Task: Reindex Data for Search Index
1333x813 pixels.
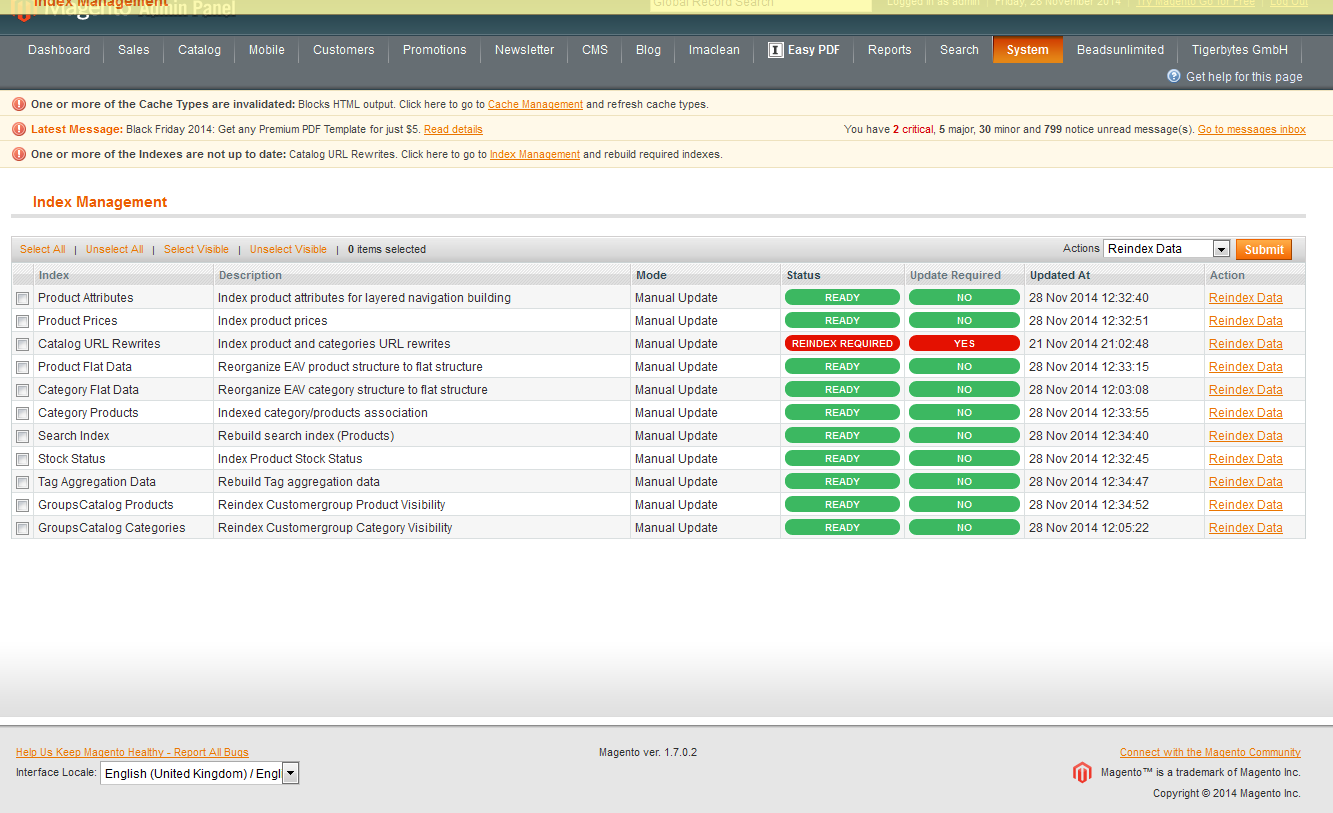Action: [1245, 436]
